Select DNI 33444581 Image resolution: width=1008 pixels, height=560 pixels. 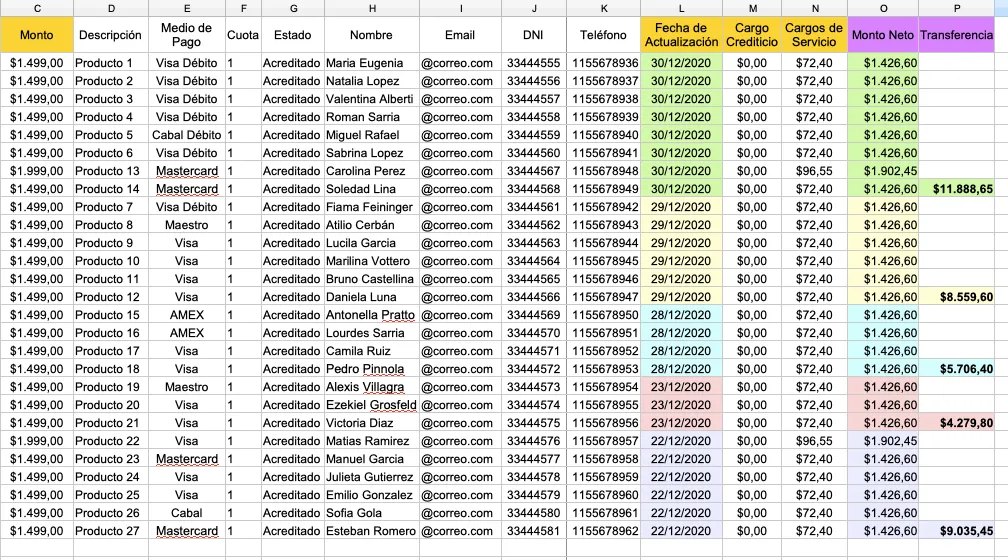click(x=534, y=531)
